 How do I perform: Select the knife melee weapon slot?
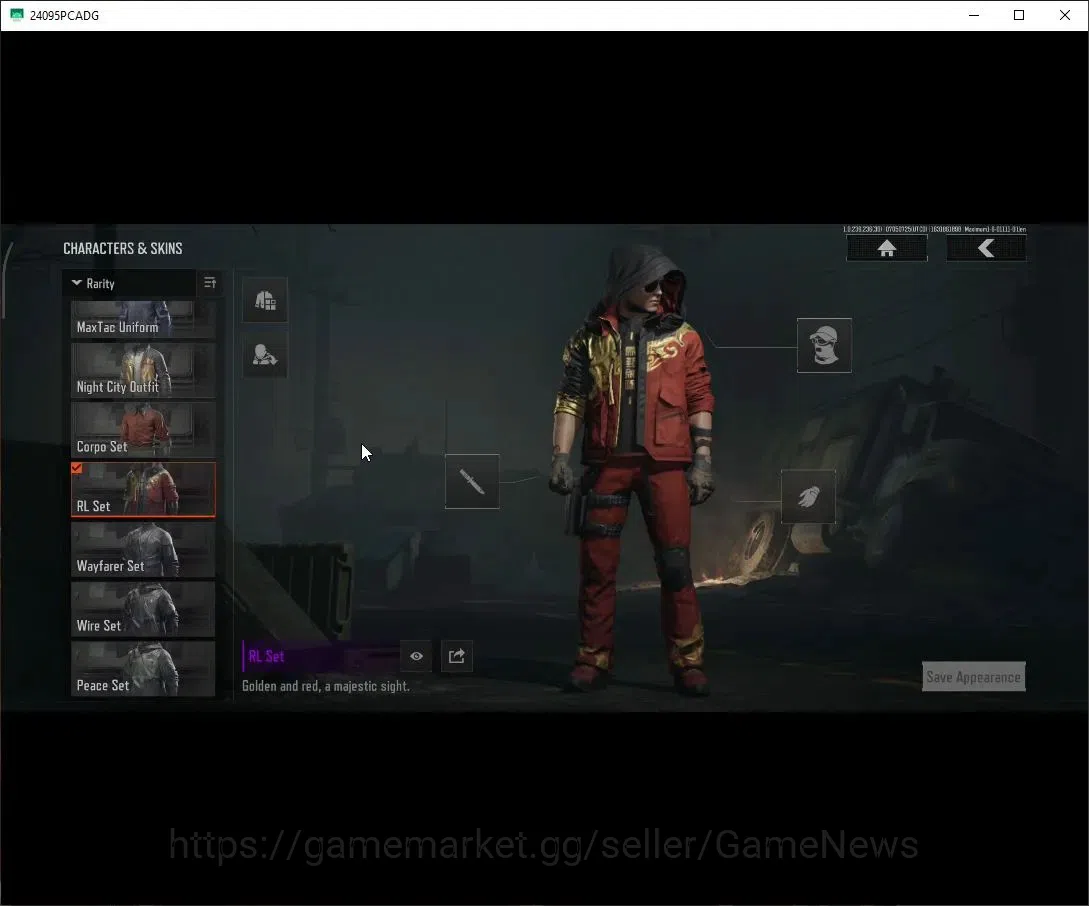click(x=472, y=482)
